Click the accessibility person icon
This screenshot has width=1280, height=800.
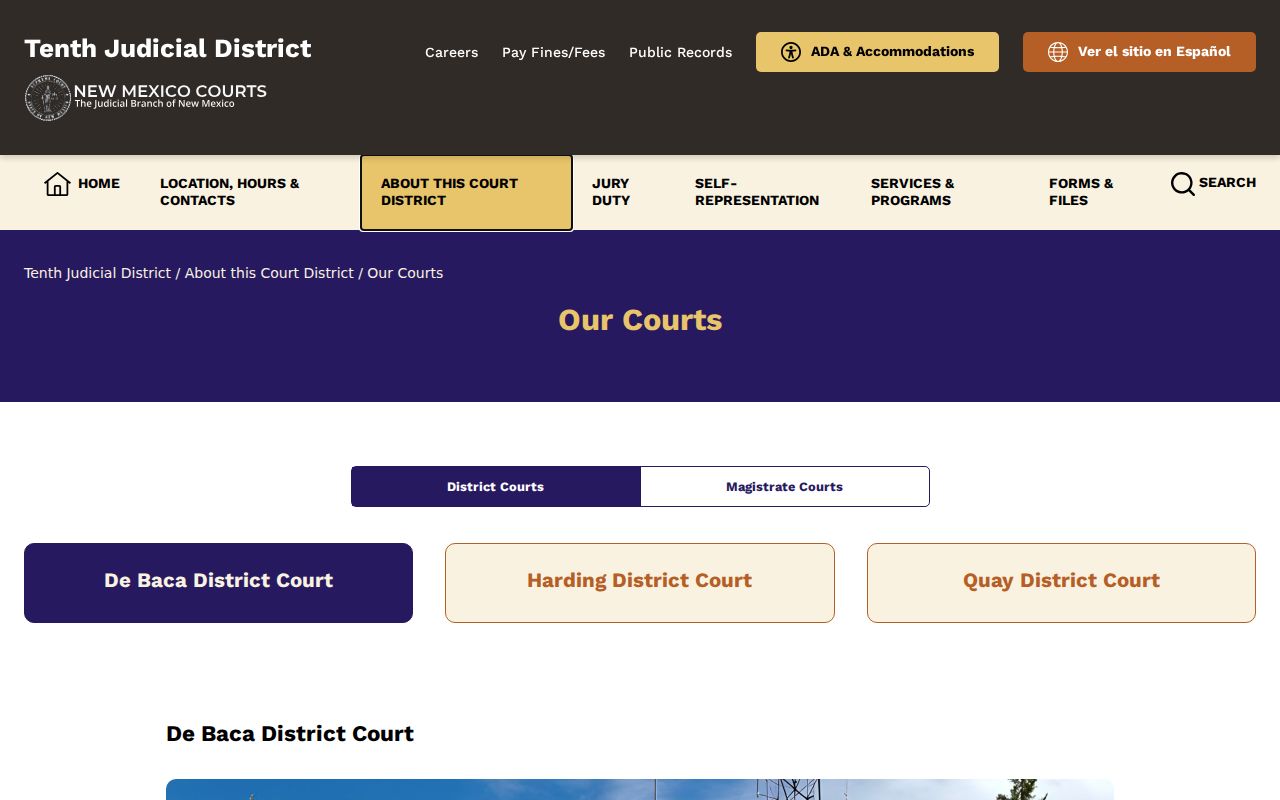click(791, 52)
